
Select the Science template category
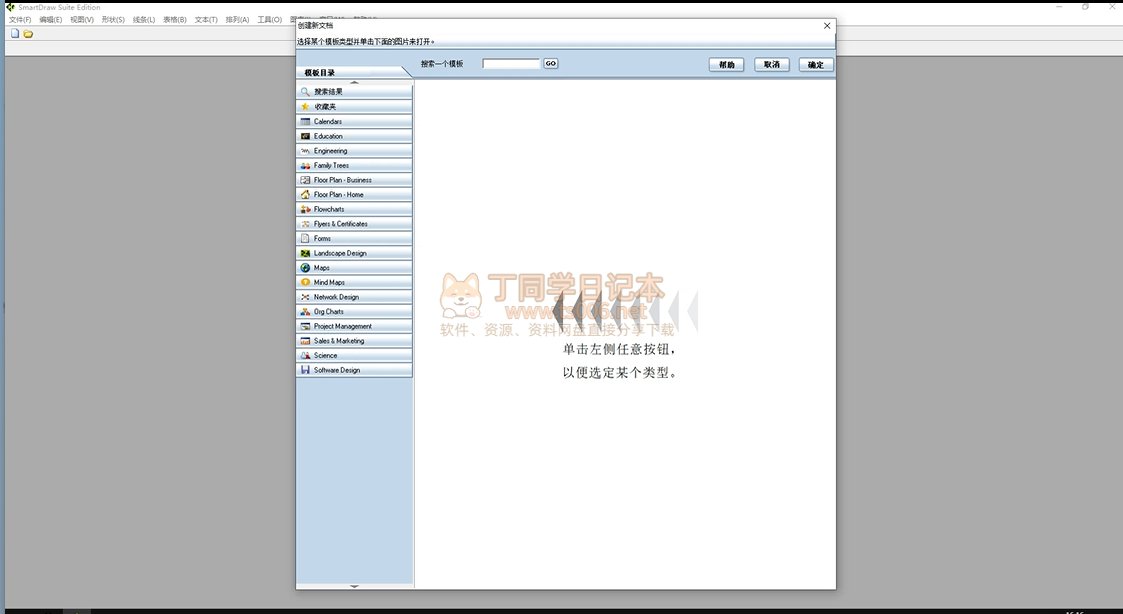tap(355, 355)
